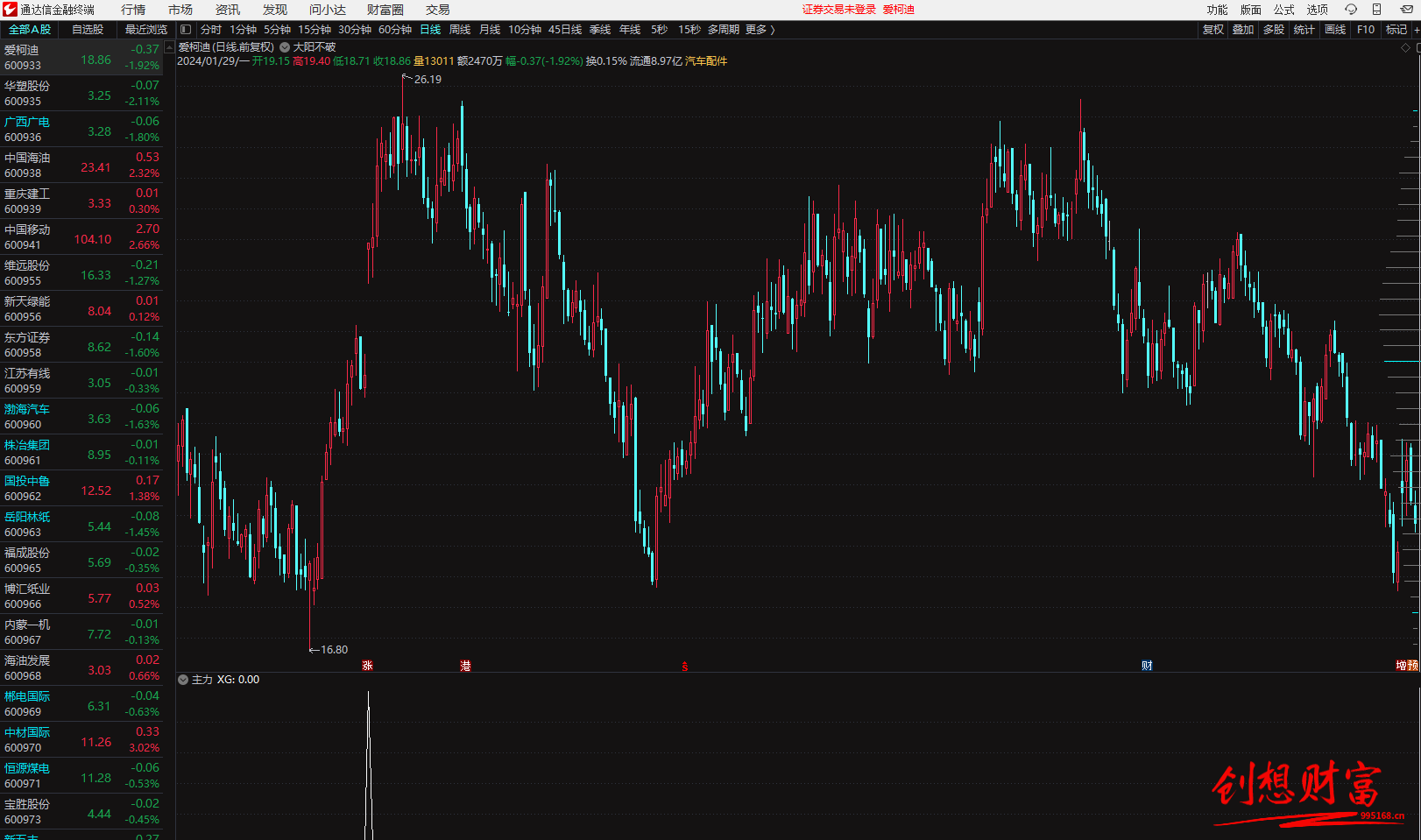Select 45日线 chart period
Screen dimensions: 1421x840
click(x=565, y=30)
